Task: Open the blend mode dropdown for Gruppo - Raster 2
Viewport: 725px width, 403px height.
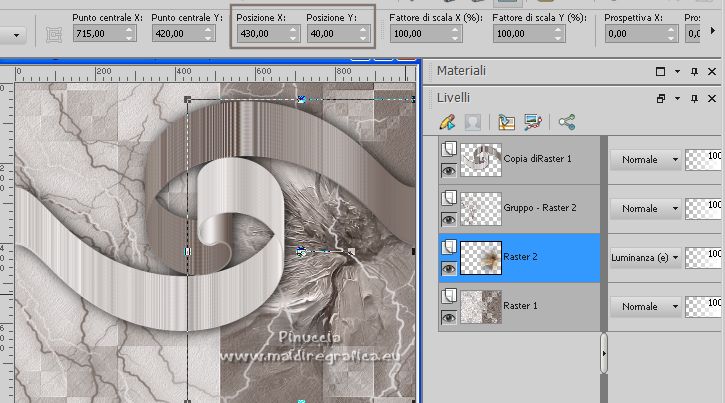Action: tap(645, 208)
